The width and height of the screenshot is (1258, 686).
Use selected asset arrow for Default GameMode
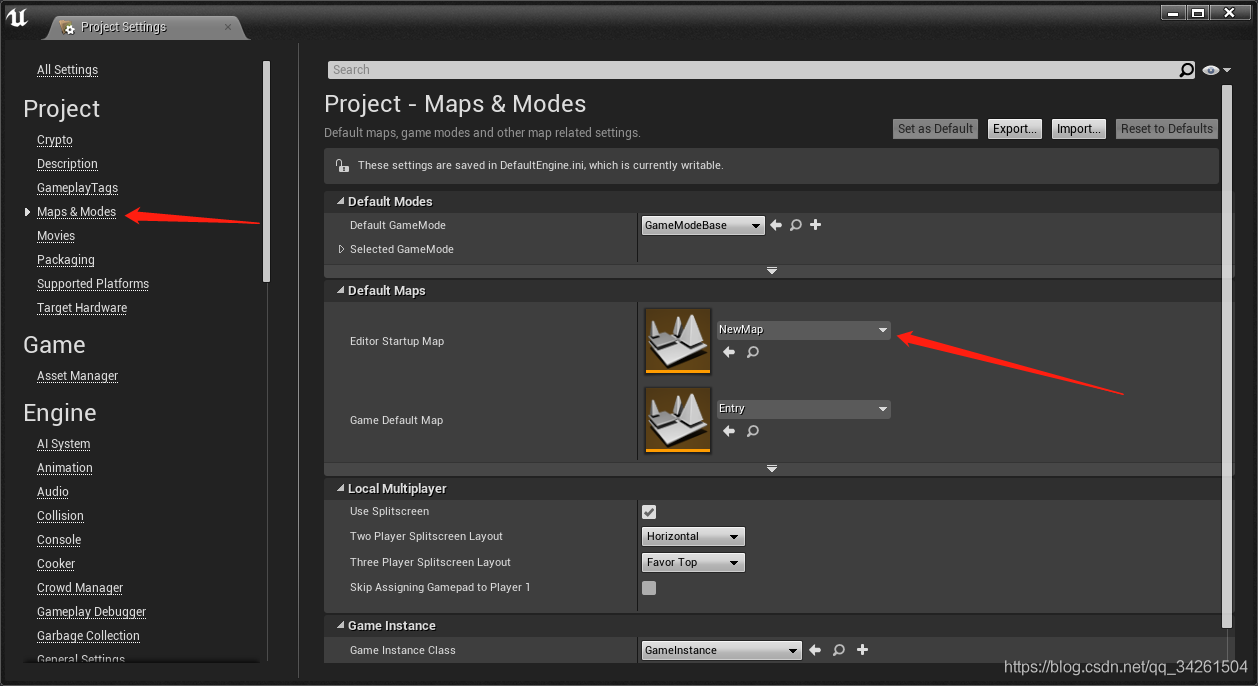click(x=776, y=226)
